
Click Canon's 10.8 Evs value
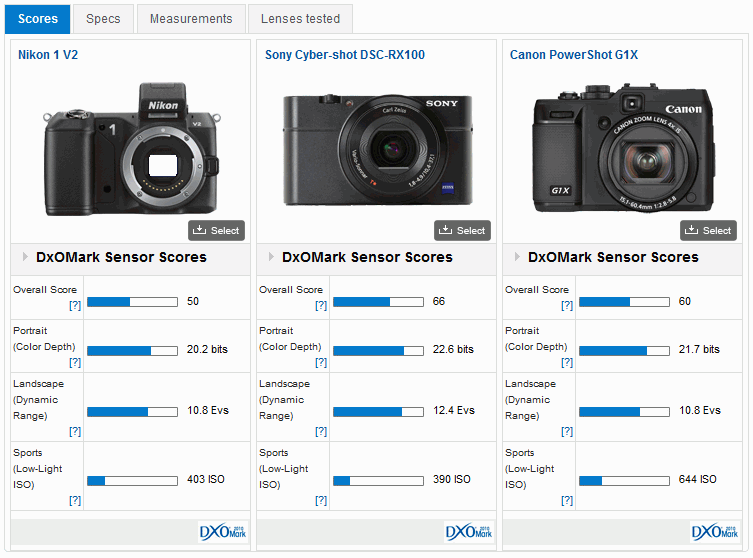(700, 410)
